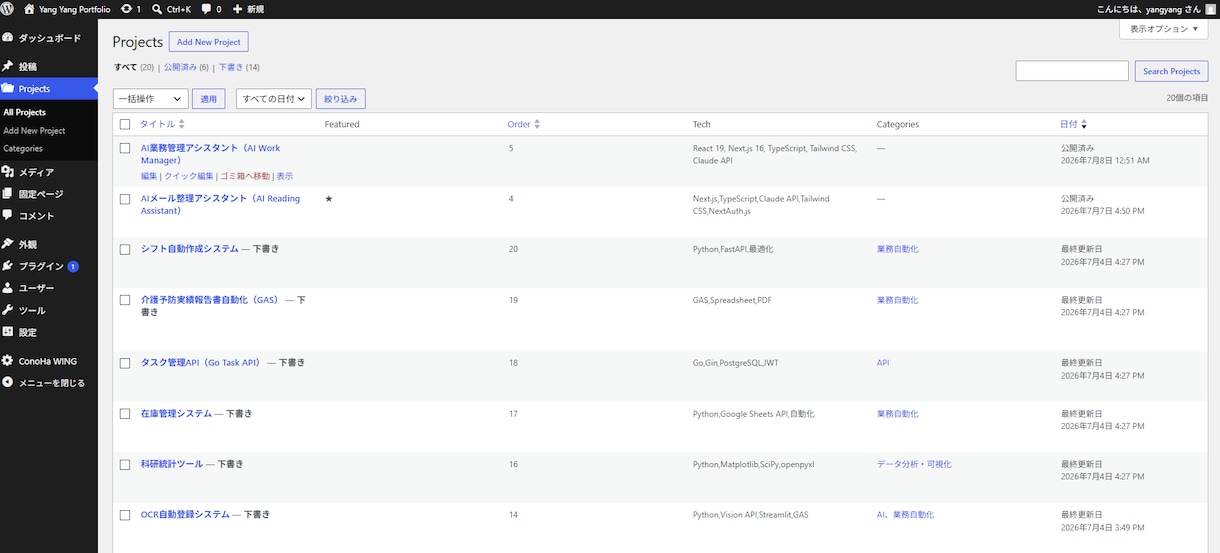Viewport: 1220px width, 553px height.
Task: Click the plus 新規 item in admin bar
Action: [x=248, y=9]
